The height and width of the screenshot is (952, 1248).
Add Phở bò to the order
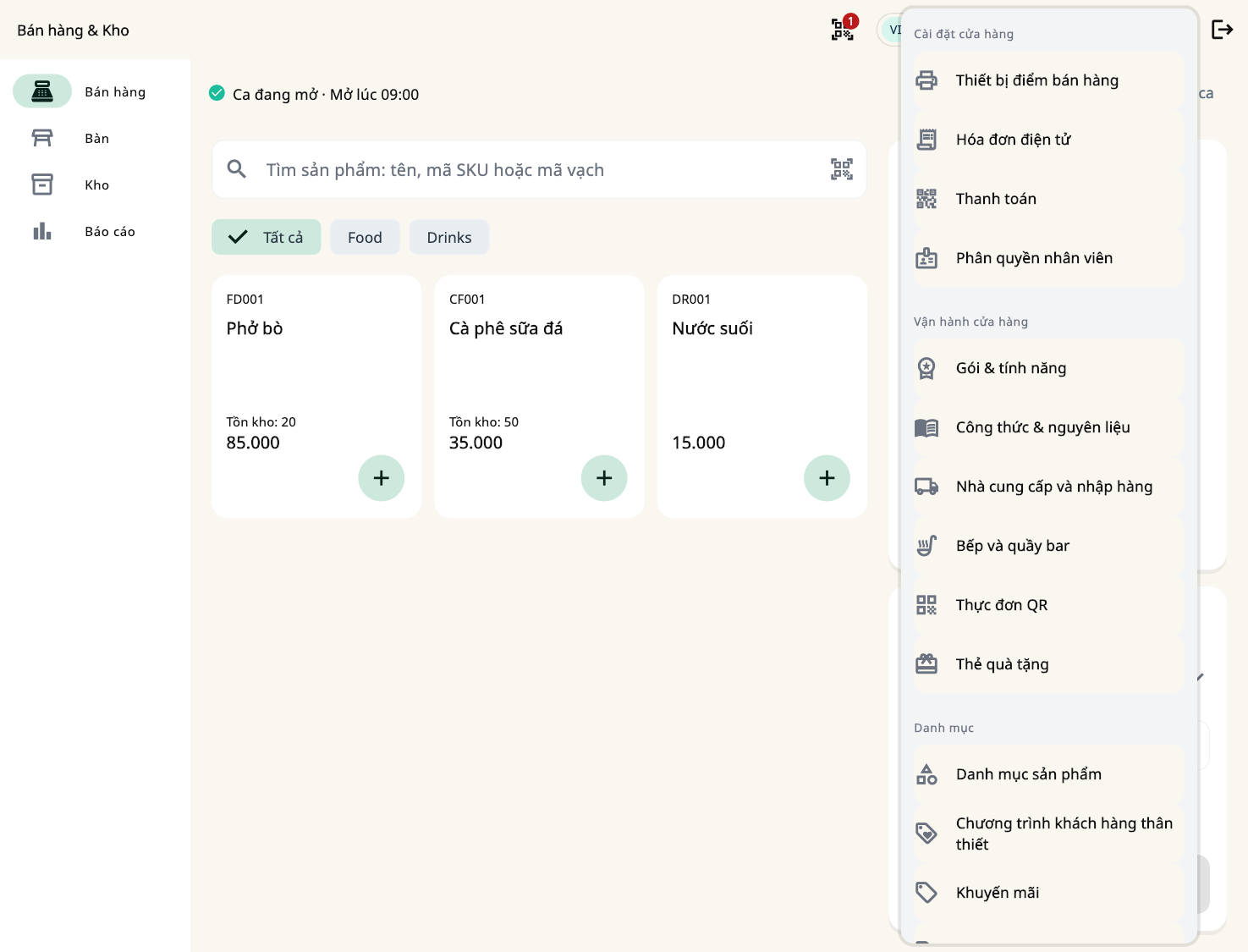(x=382, y=478)
